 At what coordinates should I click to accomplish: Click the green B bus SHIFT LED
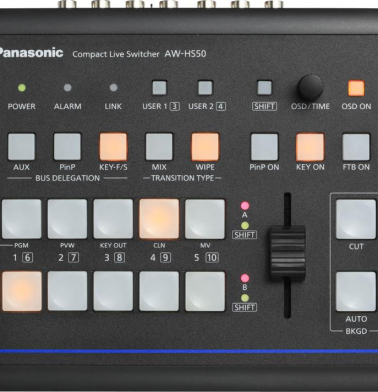(x=245, y=298)
